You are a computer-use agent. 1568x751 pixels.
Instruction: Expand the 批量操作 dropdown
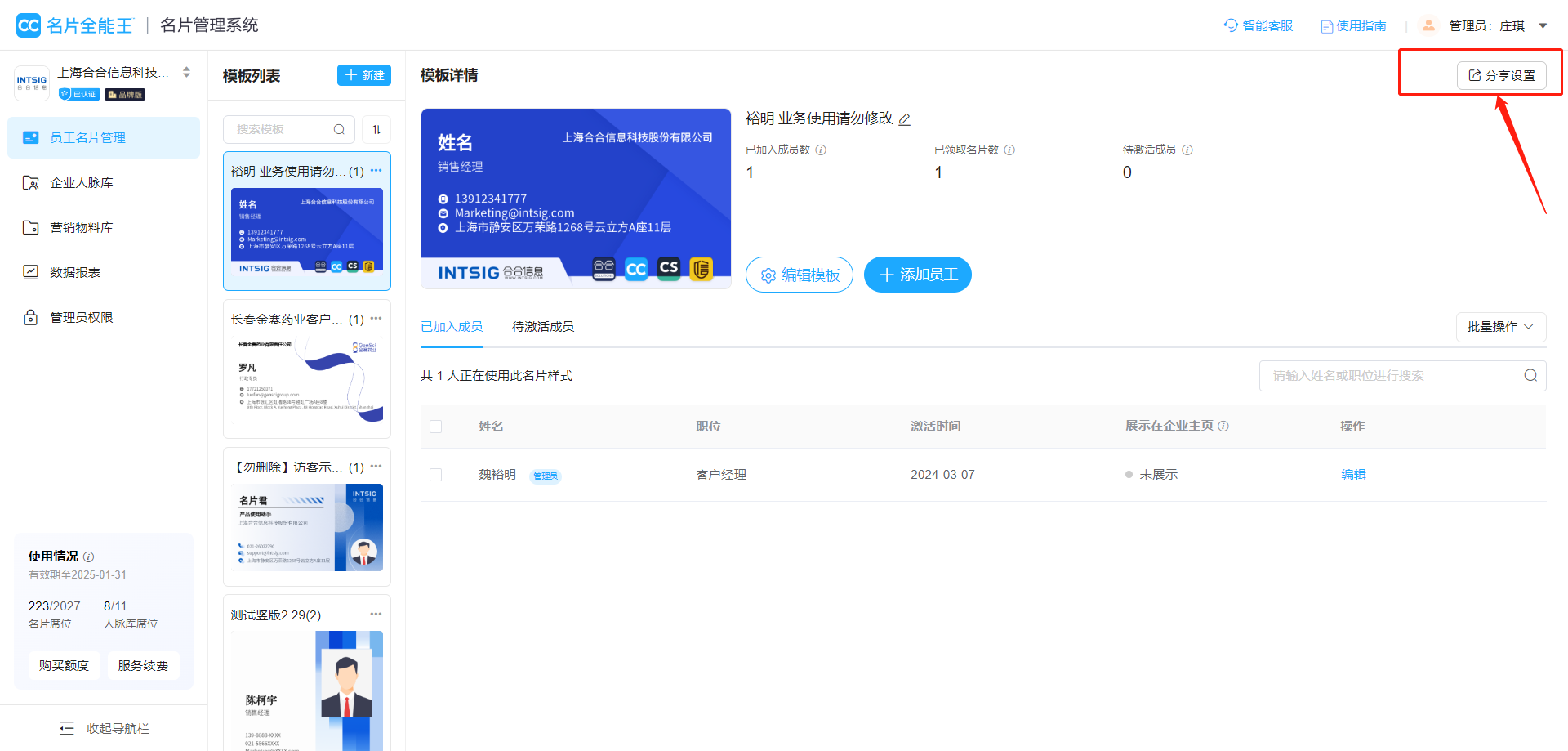pyautogui.click(x=1501, y=327)
